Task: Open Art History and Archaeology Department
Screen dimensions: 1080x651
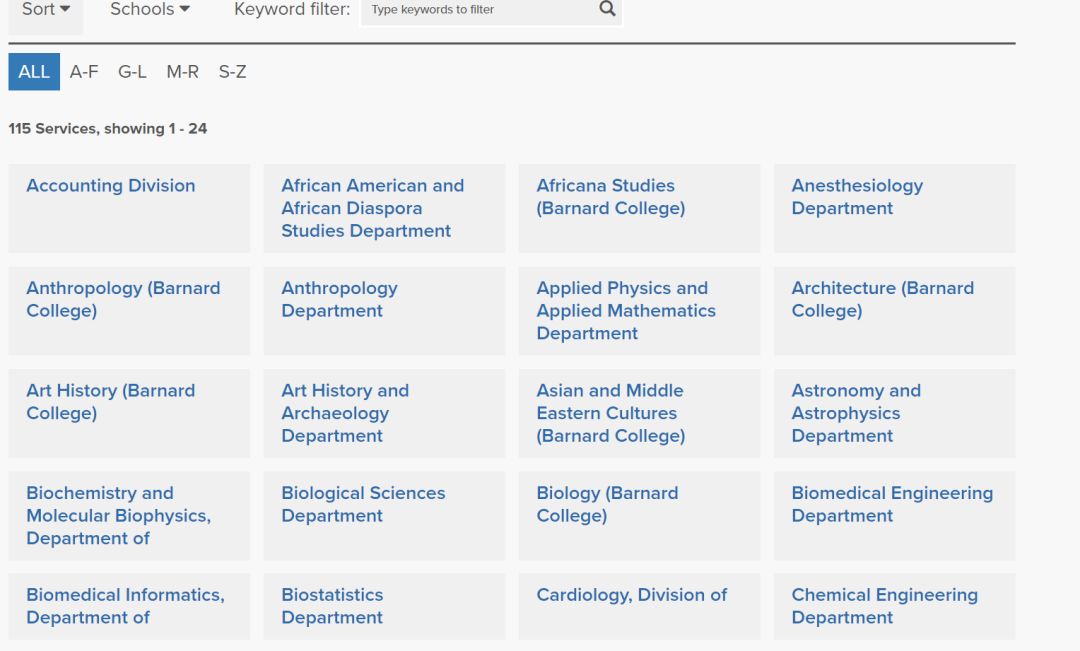Action: click(345, 413)
